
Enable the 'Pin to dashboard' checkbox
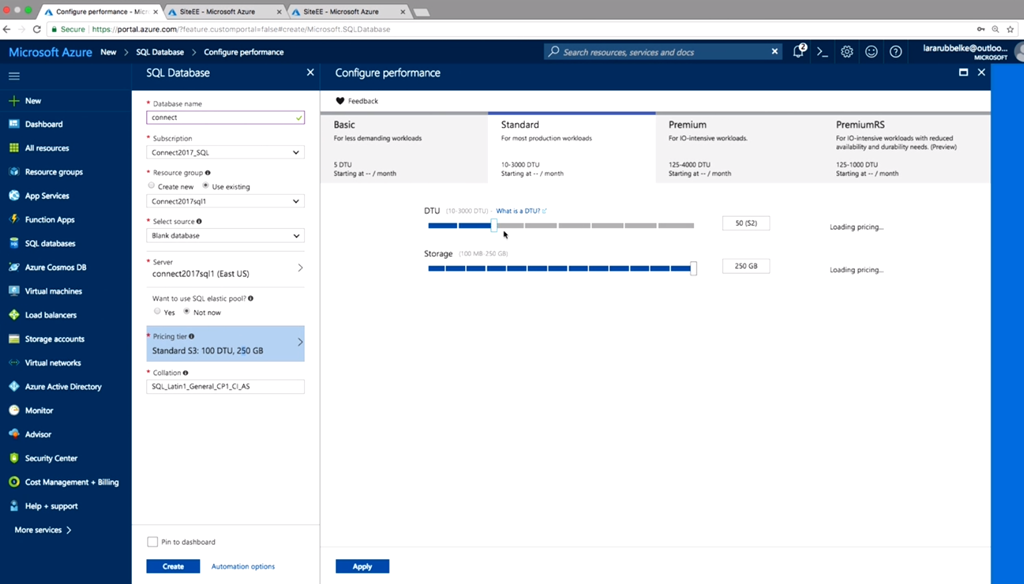coord(152,542)
